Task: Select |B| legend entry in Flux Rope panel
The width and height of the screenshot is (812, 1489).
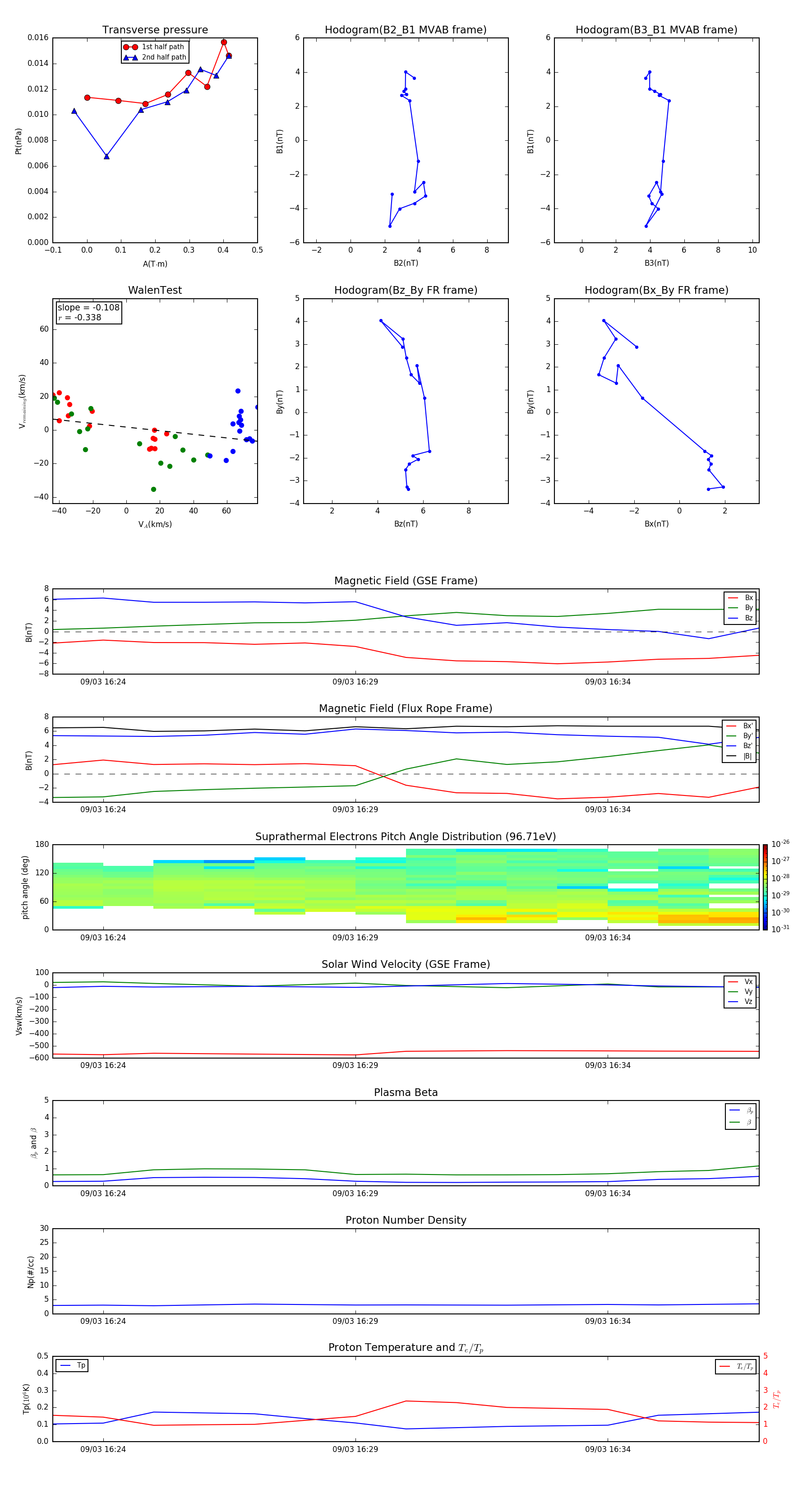Action: pos(740,756)
